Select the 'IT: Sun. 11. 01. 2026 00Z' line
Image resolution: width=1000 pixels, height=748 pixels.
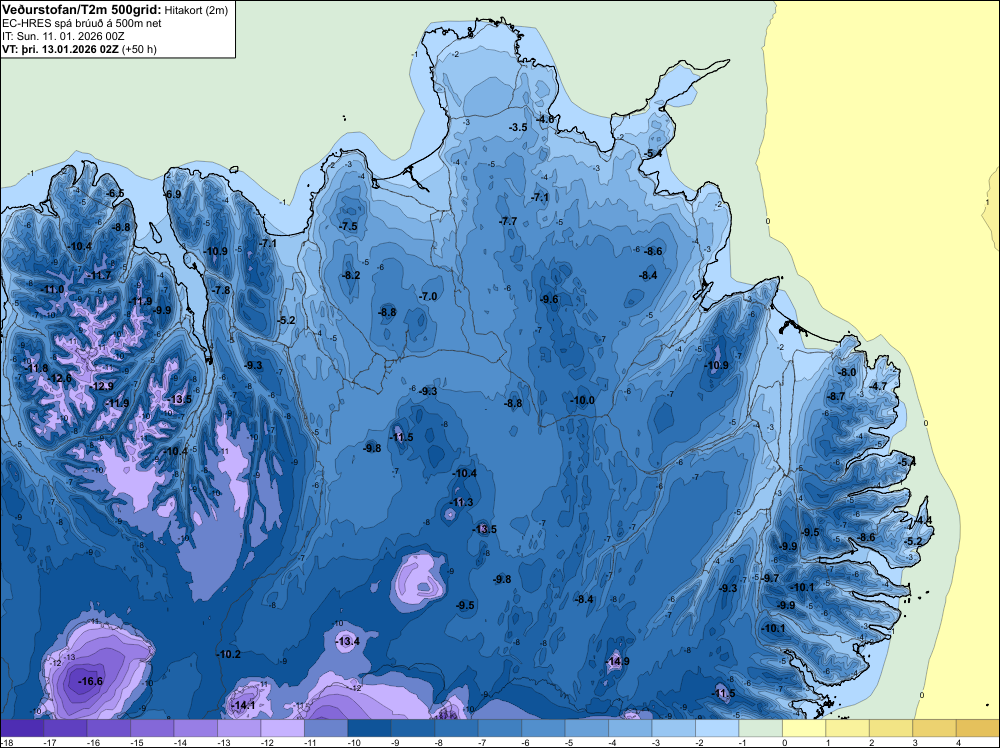tap(63, 36)
